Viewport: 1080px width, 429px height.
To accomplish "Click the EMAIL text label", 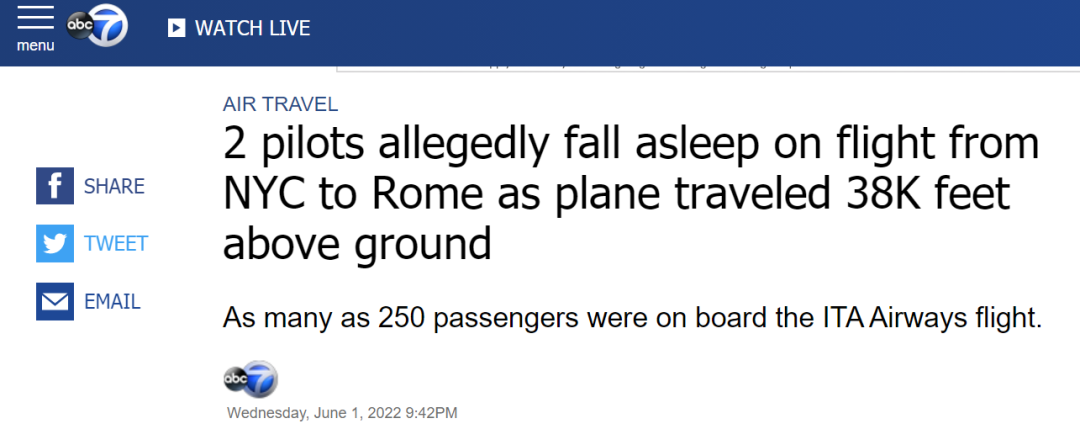I will pyautogui.click(x=112, y=301).
